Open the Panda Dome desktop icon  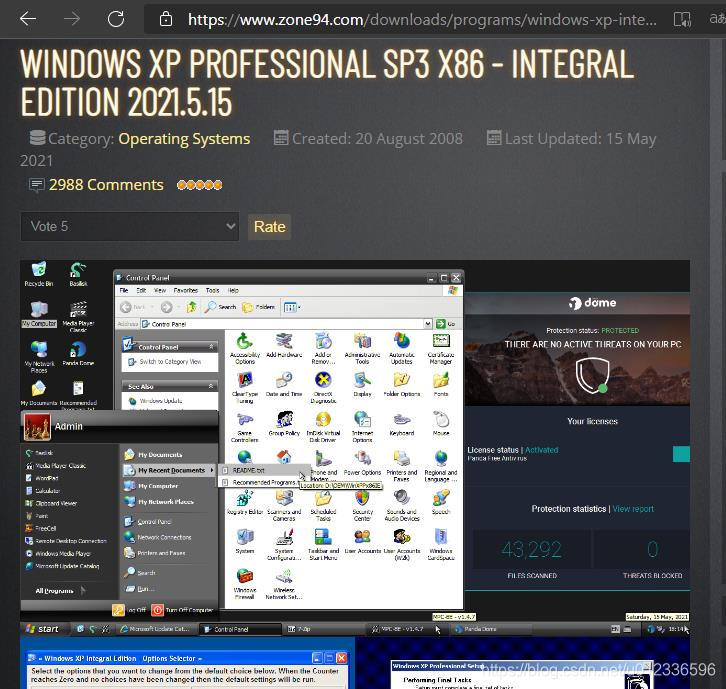click(78, 354)
